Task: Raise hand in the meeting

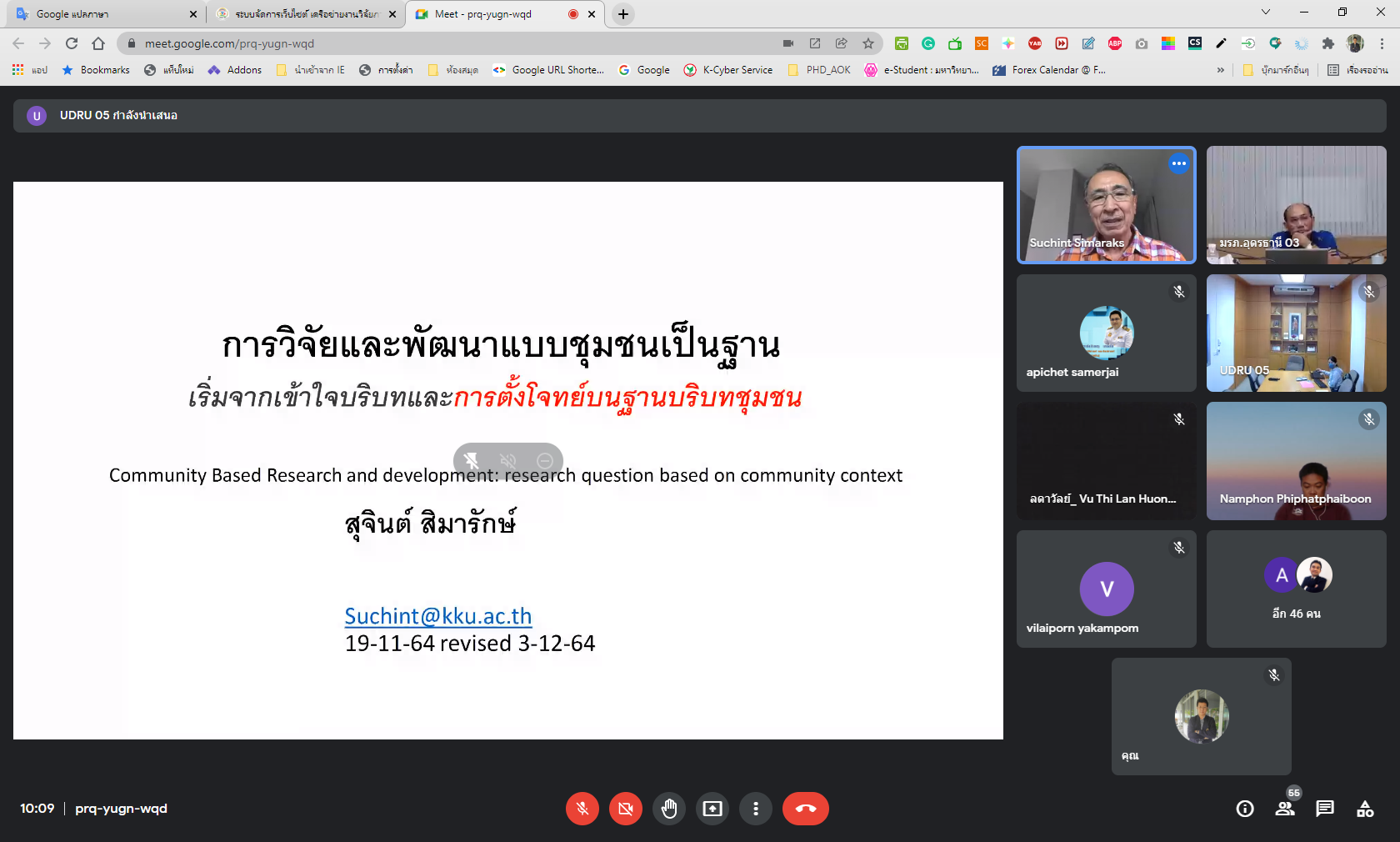Action: click(x=669, y=809)
